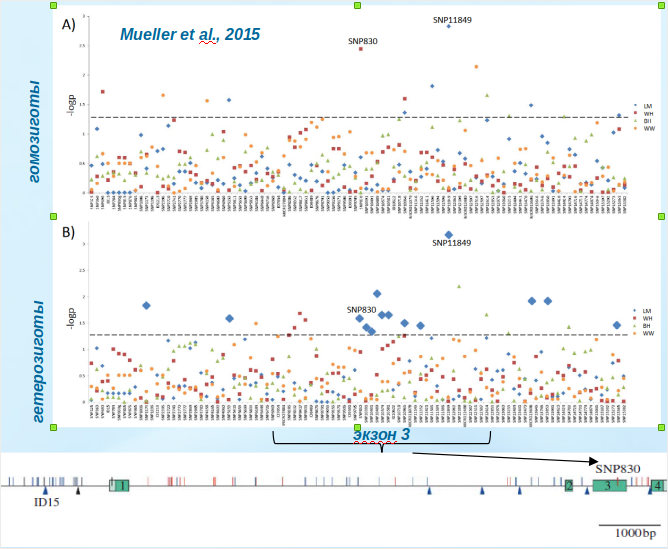668x549 pixels.
Task: Click the WW legend entry in panel A
Action: pos(644,129)
